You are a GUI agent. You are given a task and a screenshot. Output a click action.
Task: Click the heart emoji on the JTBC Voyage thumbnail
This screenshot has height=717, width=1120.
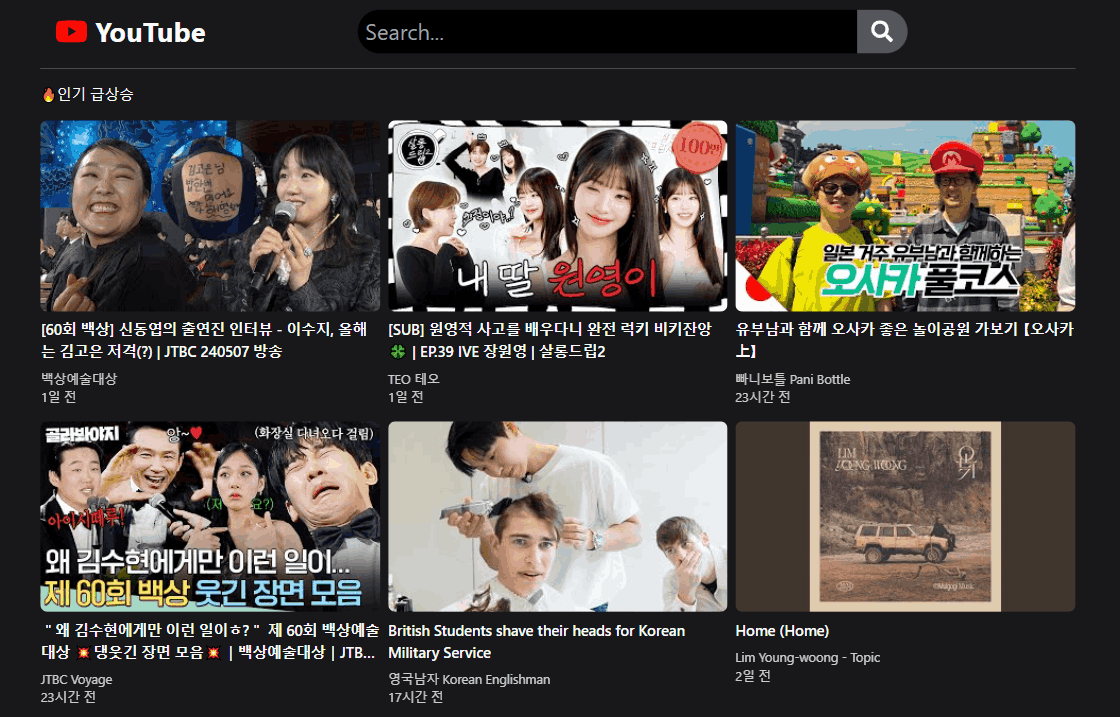(196, 433)
